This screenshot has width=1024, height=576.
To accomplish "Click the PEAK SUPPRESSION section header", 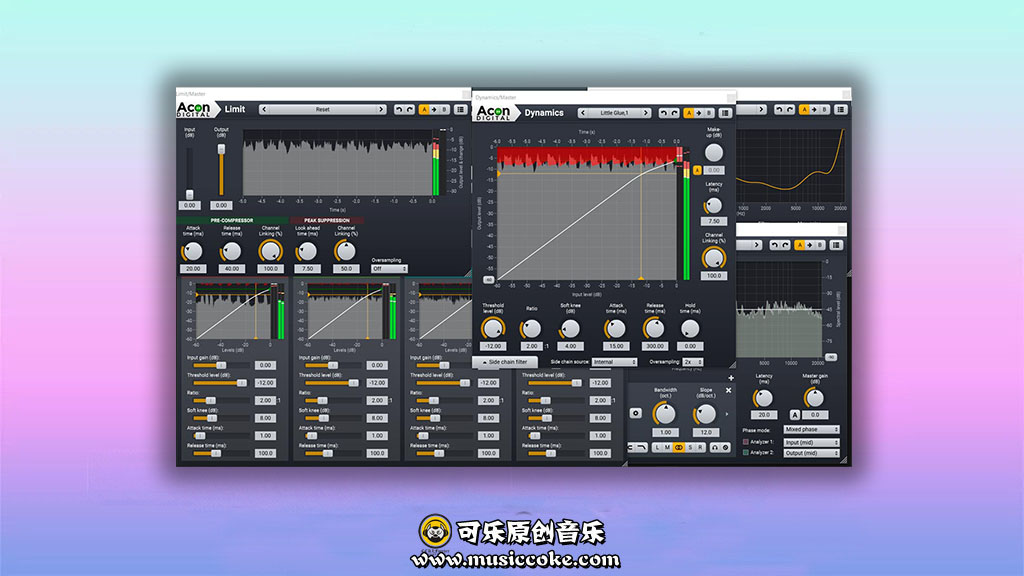I will pyautogui.click(x=327, y=221).
